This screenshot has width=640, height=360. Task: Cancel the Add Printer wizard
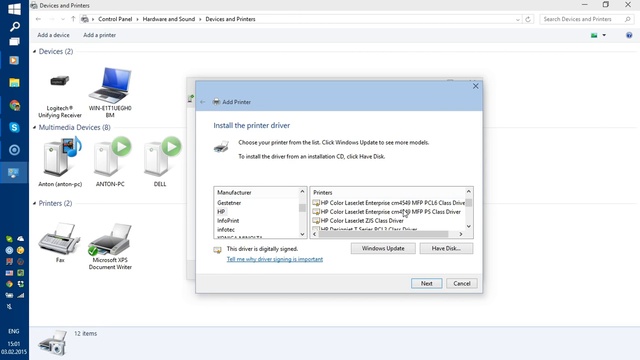pyautogui.click(x=462, y=283)
